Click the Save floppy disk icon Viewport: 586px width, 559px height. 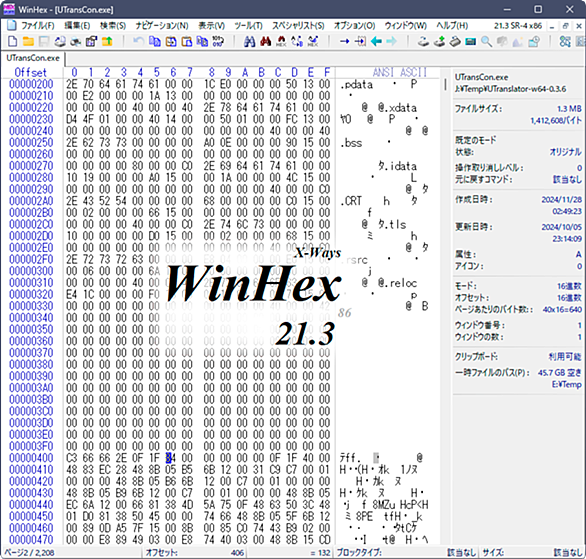click(x=44, y=41)
